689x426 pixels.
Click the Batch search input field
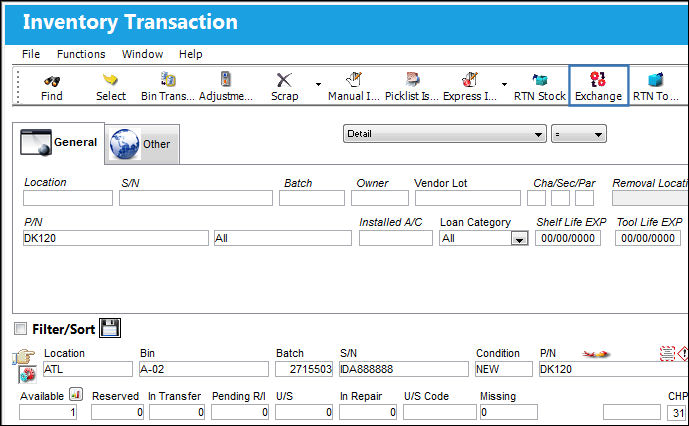pos(312,198)
